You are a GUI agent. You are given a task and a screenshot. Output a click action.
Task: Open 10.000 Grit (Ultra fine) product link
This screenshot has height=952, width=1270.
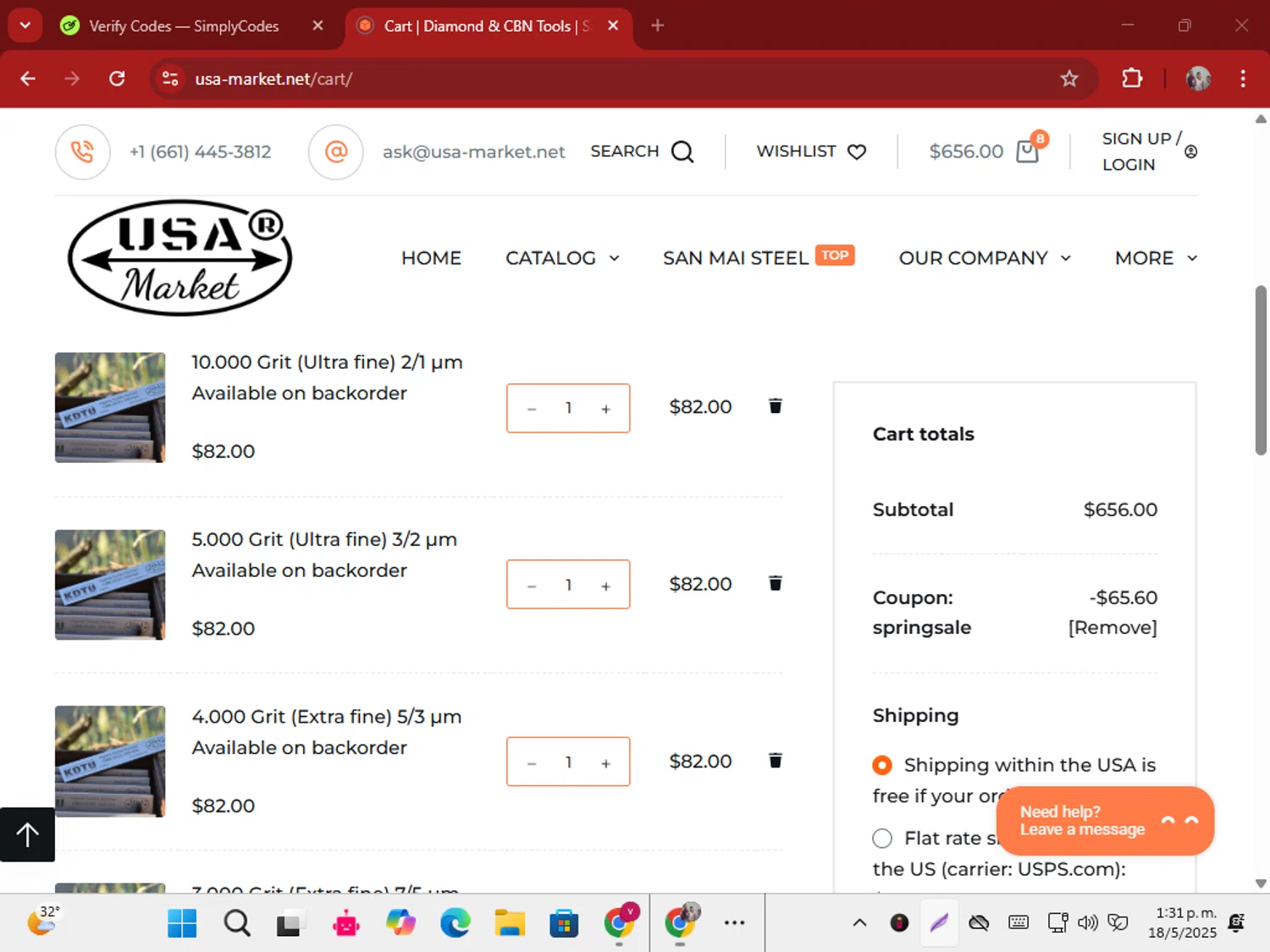point(327,362)
